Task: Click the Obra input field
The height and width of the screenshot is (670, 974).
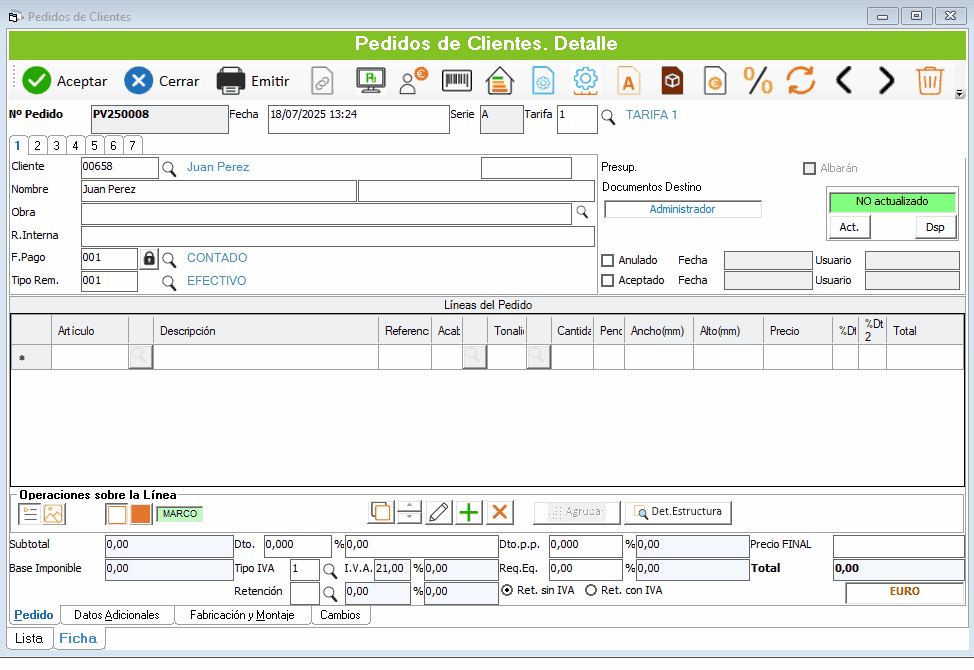Action: 326,214
